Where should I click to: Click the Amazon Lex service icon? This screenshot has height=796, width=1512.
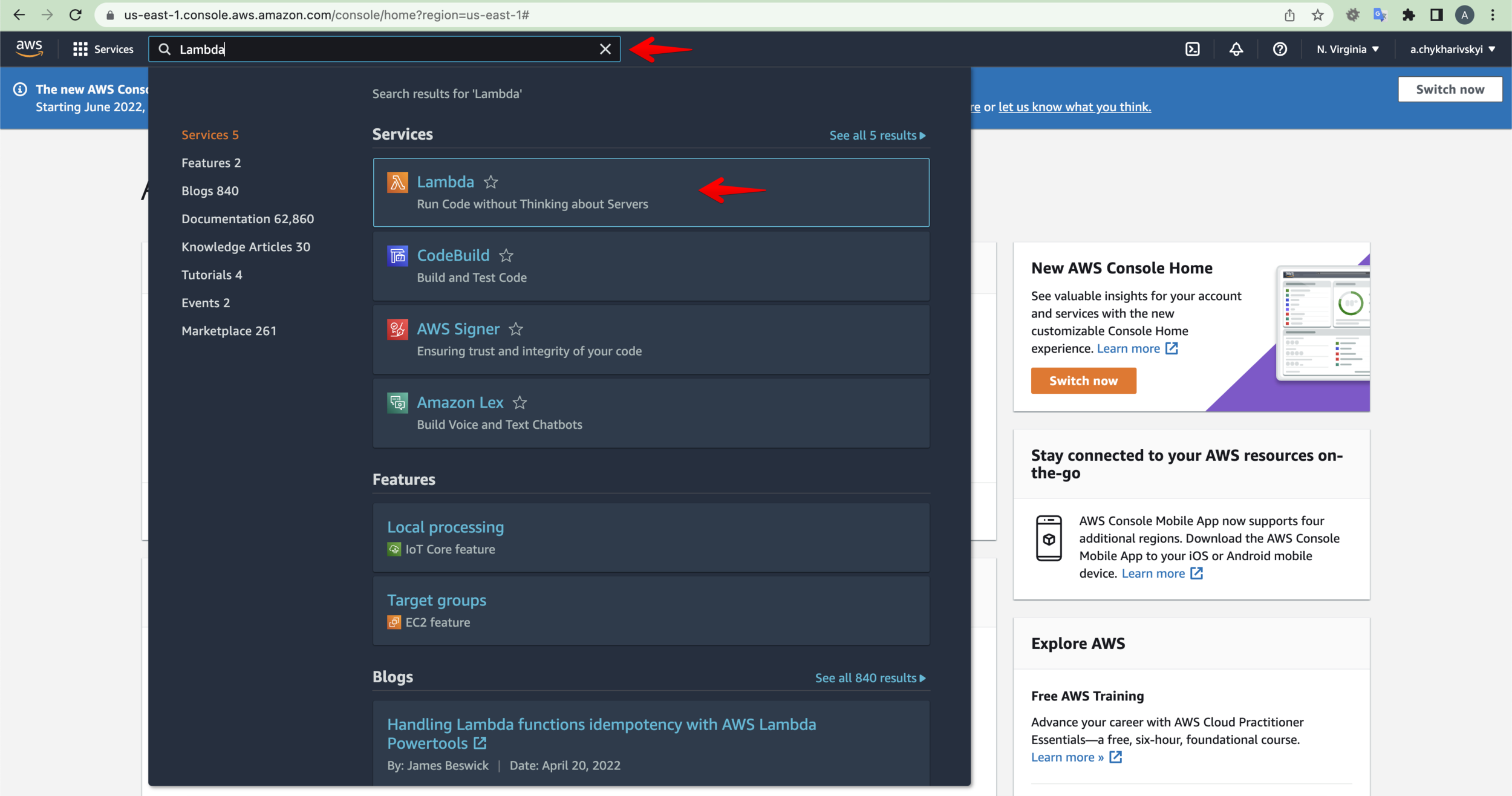tap(397, 402)
